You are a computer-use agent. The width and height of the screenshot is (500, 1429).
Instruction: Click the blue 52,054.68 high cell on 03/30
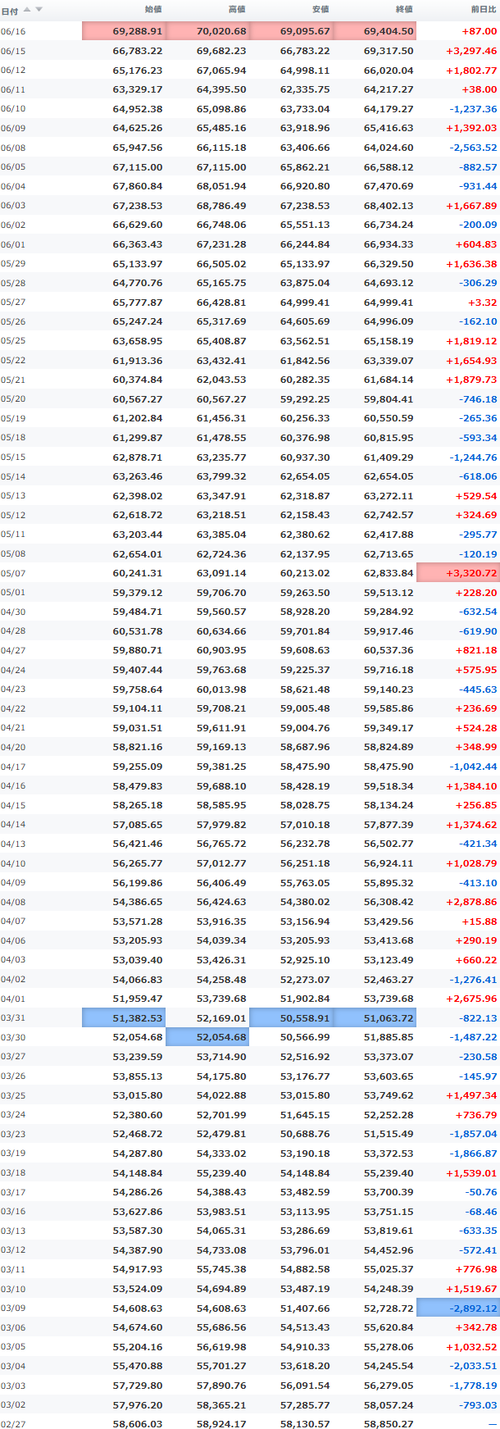pos(207,1036)
